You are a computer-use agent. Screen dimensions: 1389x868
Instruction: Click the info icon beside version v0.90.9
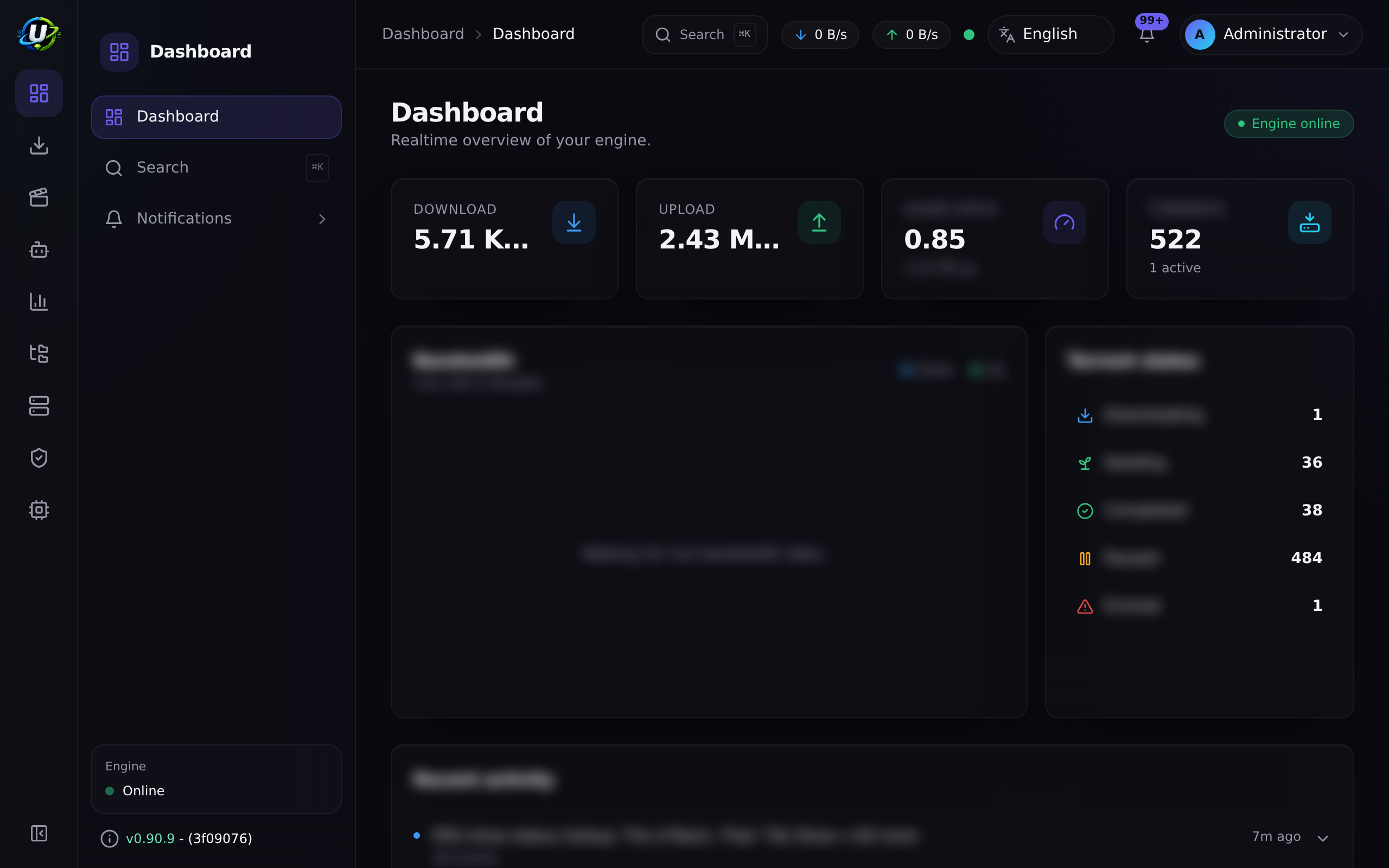click(110, 839)
